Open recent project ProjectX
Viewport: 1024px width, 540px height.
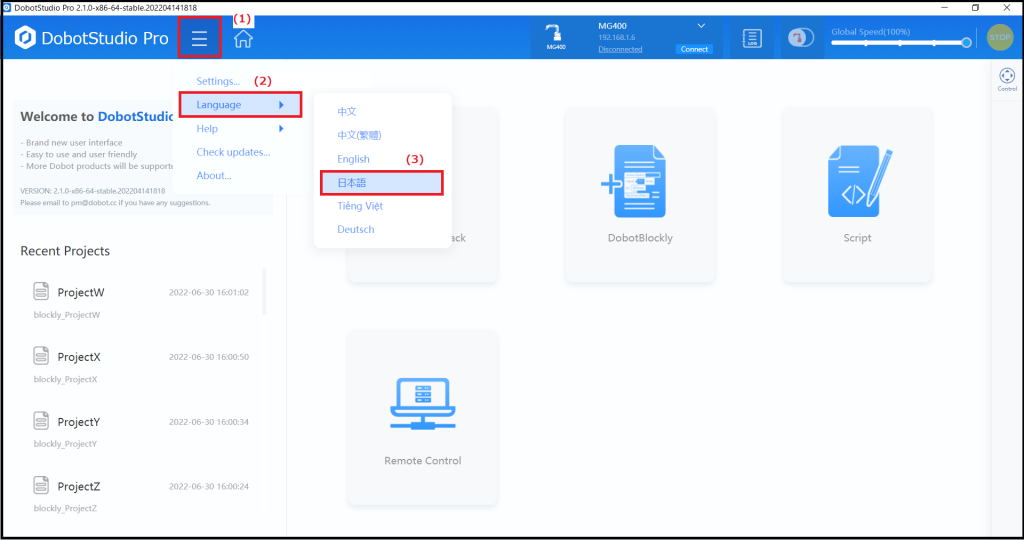click(x=79, y=357)
